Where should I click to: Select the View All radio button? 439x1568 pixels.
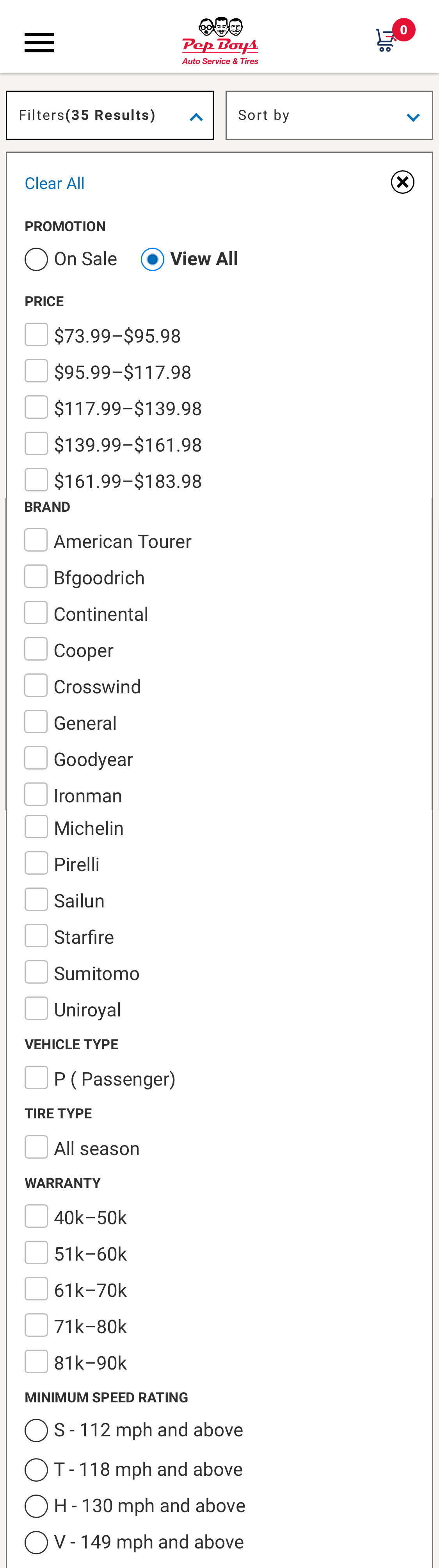[x=153, y=259]
